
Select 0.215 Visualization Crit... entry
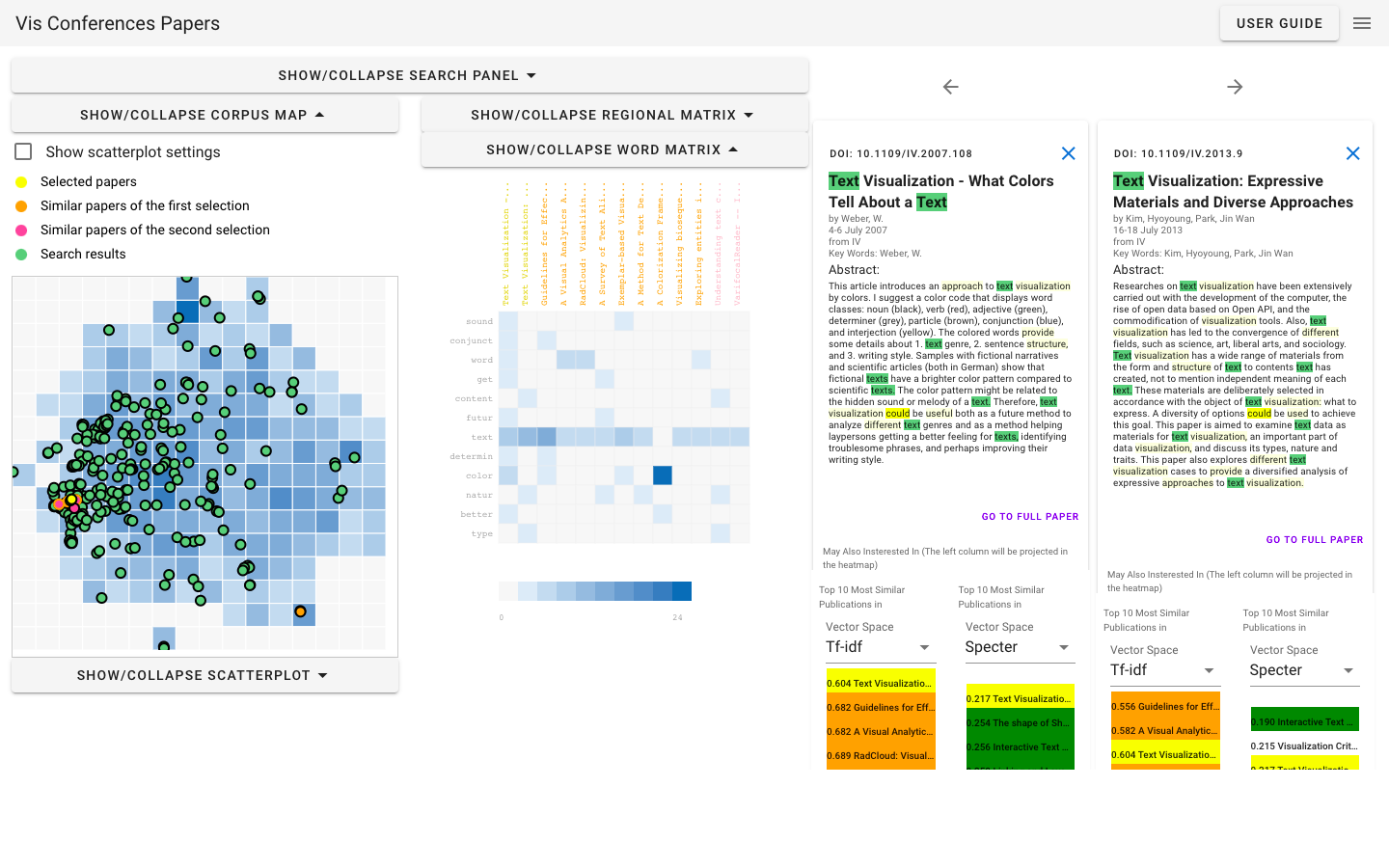tap(1305, 746)
